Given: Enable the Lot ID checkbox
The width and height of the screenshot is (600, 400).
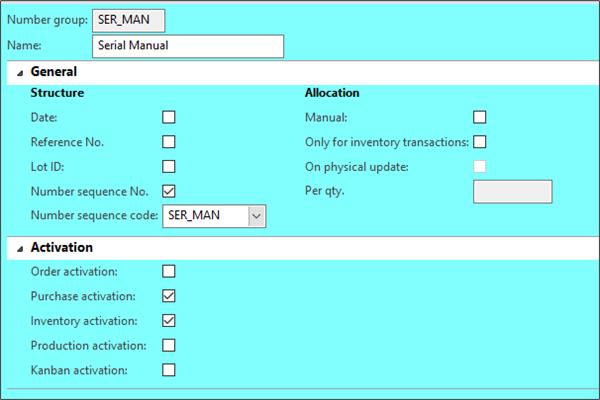Looking at the screenshot, I should pyautogui.click(x=169, y=167).
